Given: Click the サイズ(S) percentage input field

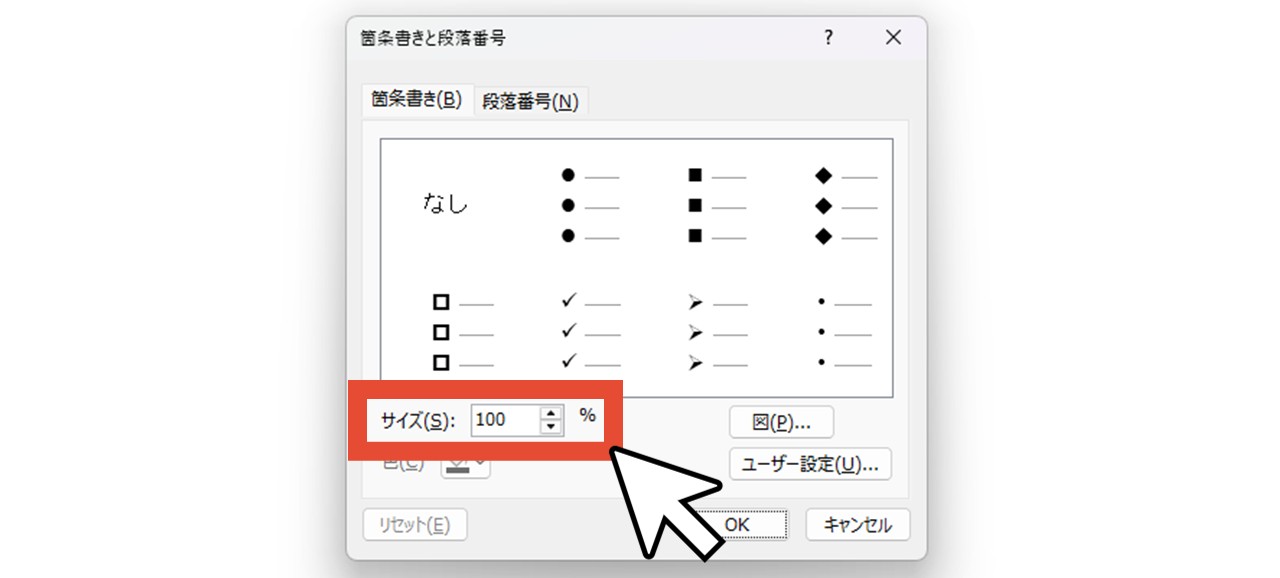Looking at the screenshot, I should tap(505, 420).
